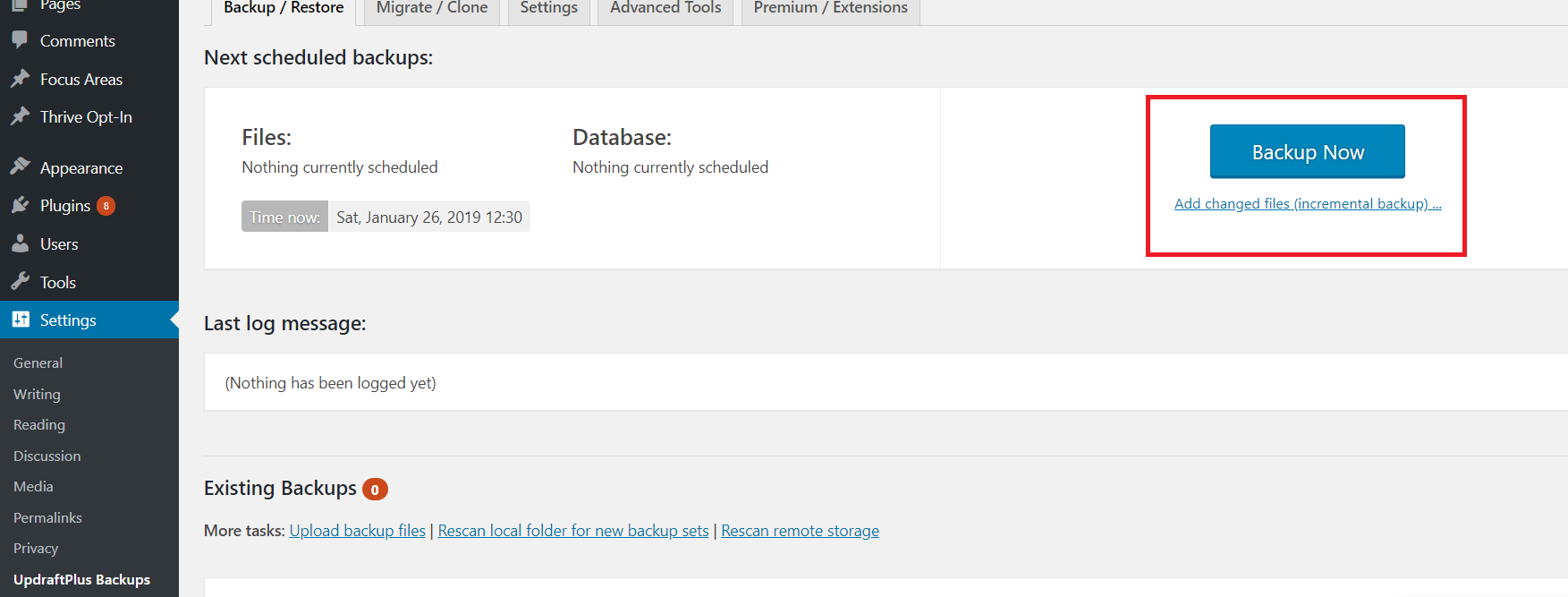Open the Comments menu item
Image resolution: width=1568 pixels, height=597 pixels.
(x=89, y=41)
